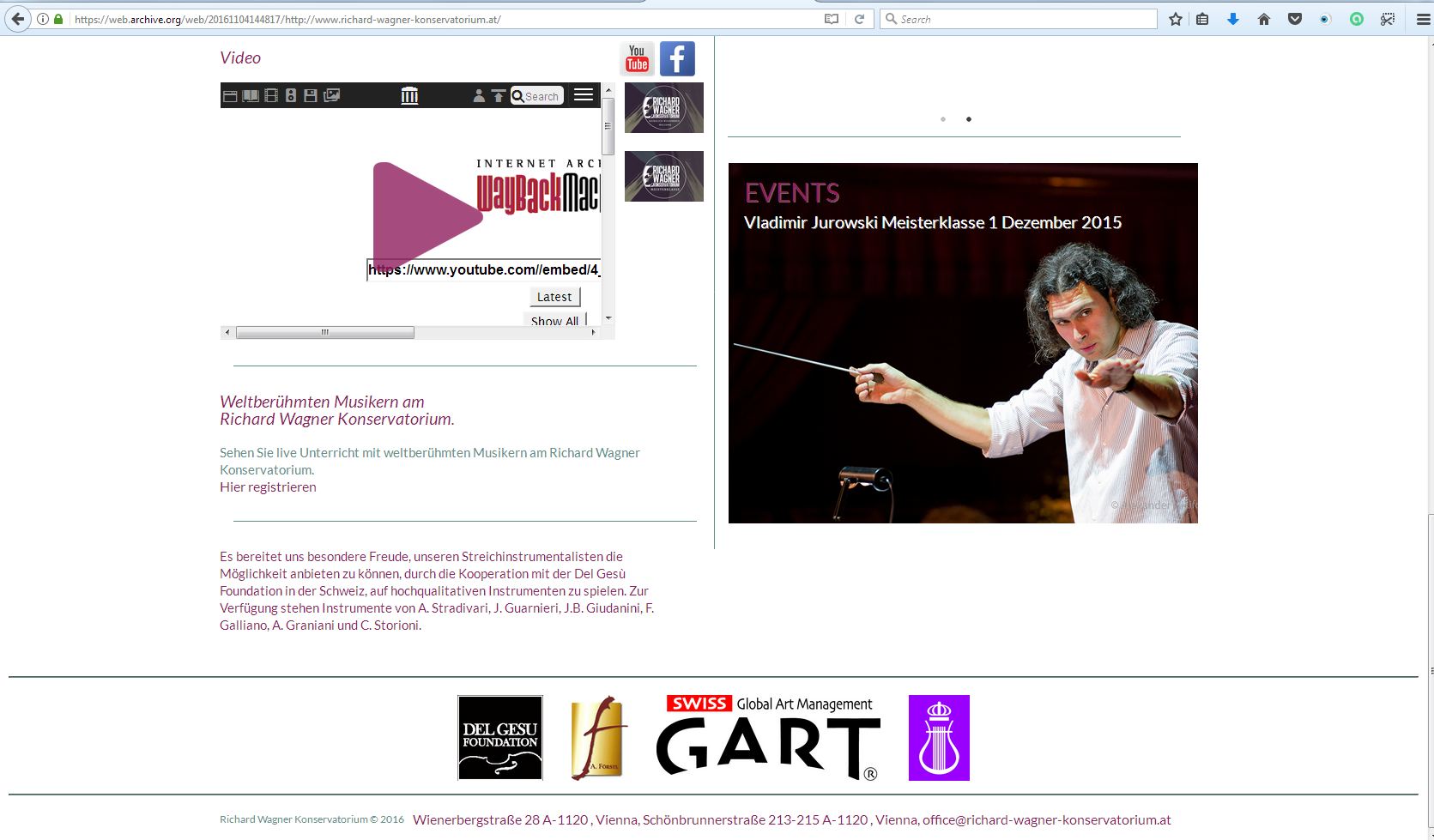
Task: Open the green Grammarly extension icon
Action: click(1357, 19)
